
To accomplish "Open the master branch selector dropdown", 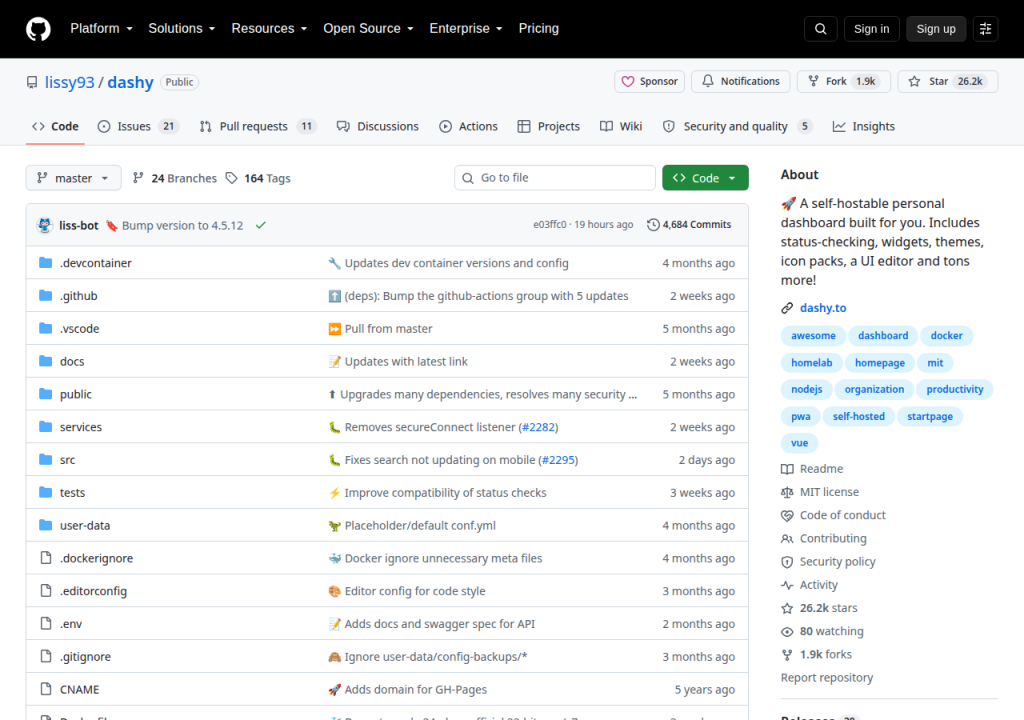I will point(73,178).
